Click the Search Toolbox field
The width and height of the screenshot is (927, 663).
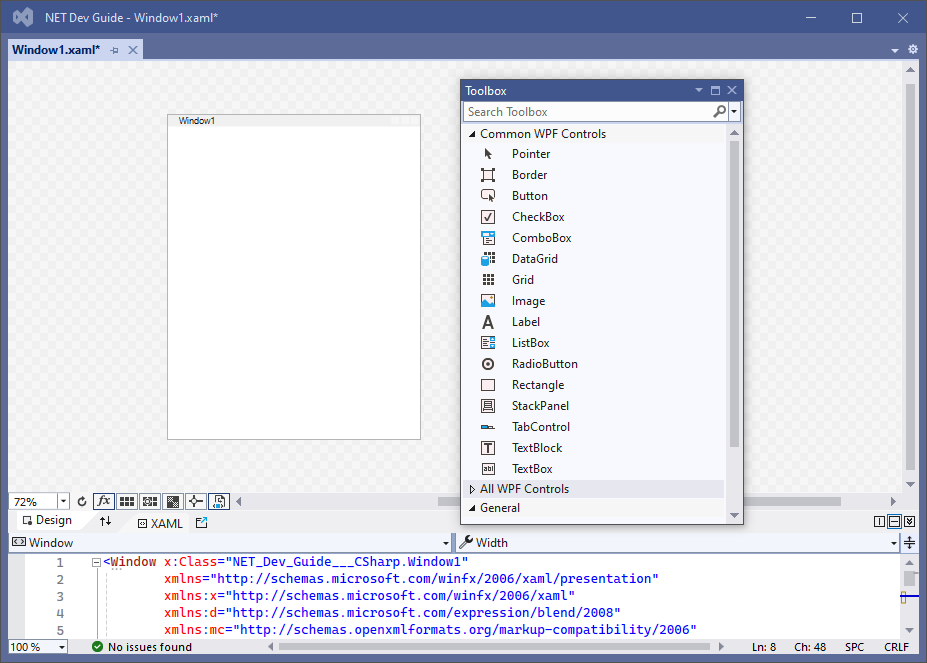coord(588,111)
